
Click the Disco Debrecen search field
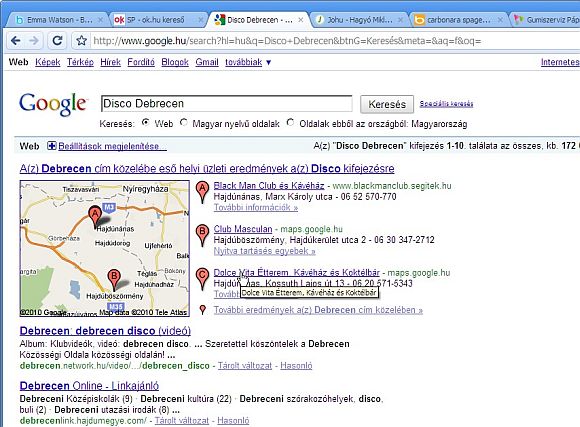[226, 104]
